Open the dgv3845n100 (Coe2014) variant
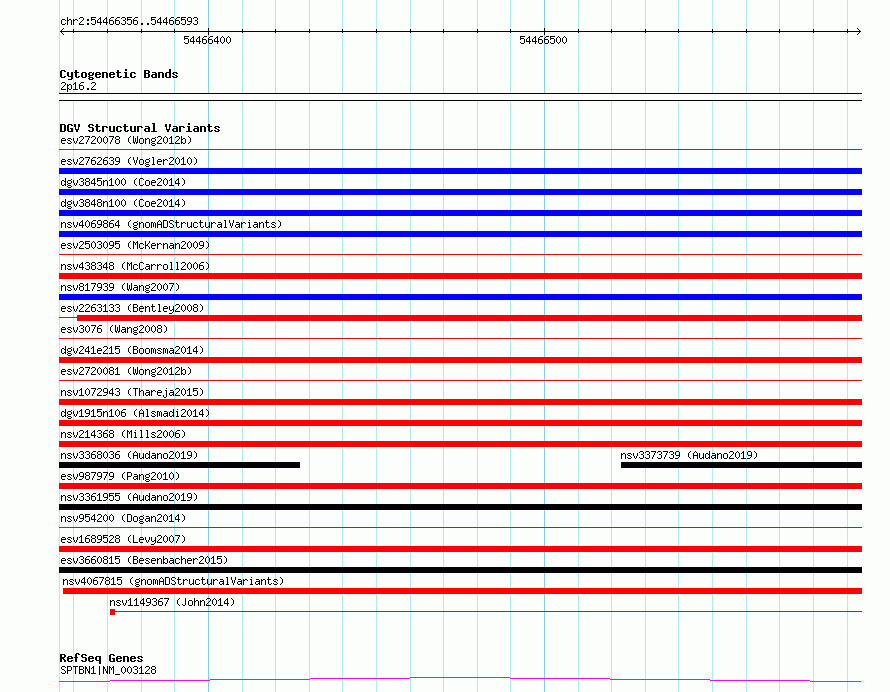The width and height of the screenshot is (890, 692). pos(123,182)
